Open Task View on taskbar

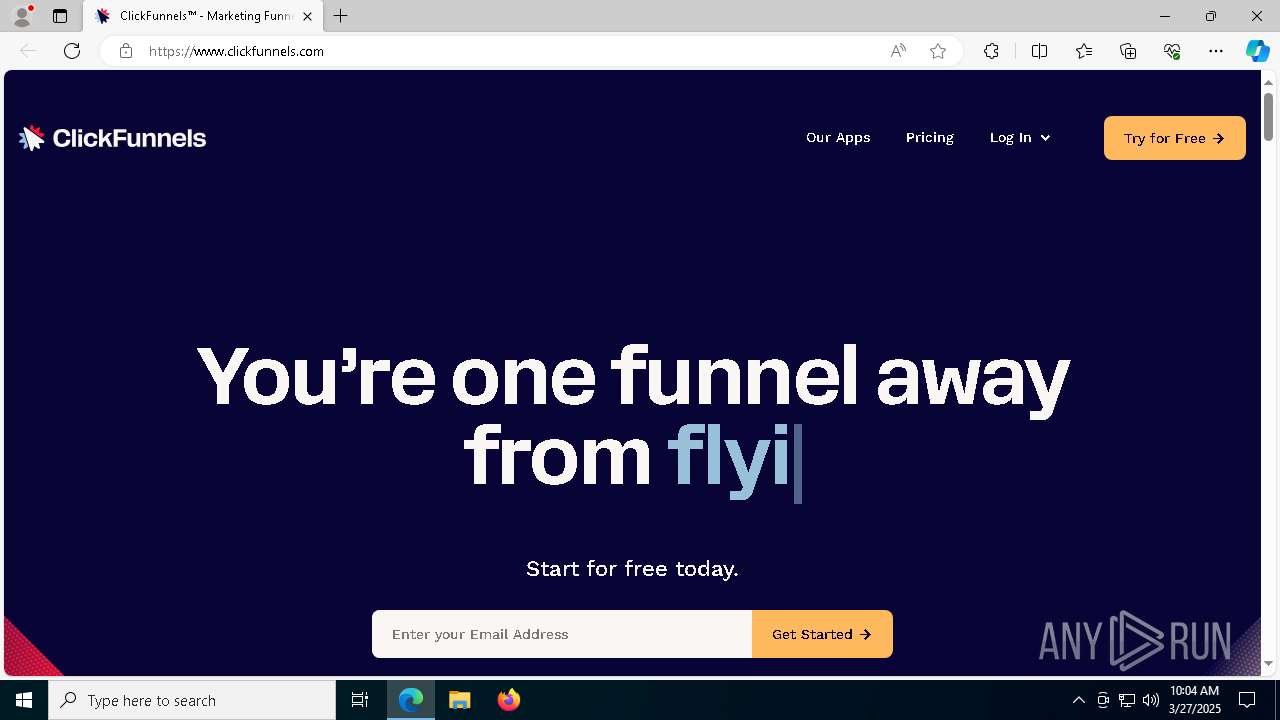tap(360, 700)
